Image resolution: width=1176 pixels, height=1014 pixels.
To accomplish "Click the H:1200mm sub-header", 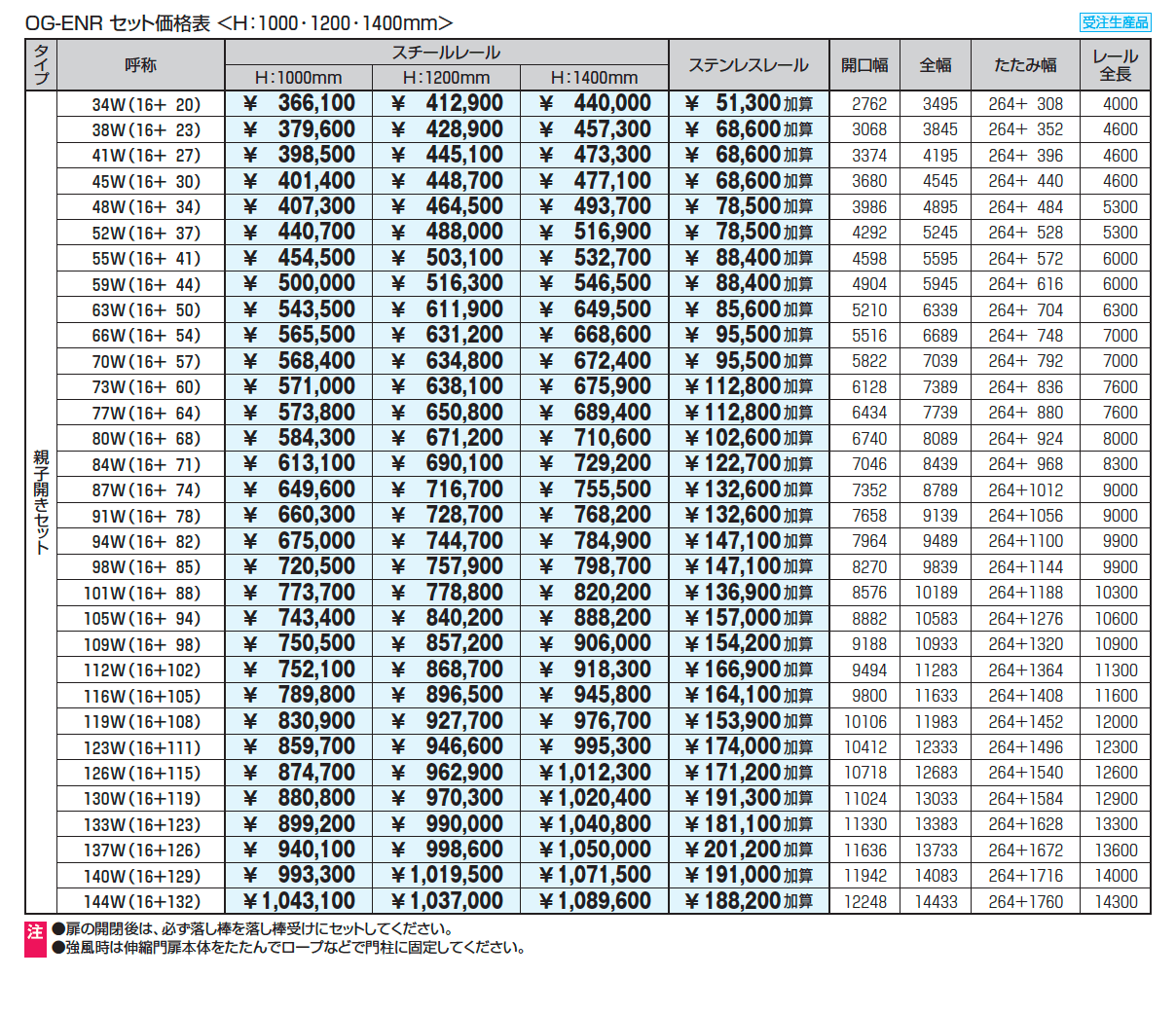I will click(446, 78).
